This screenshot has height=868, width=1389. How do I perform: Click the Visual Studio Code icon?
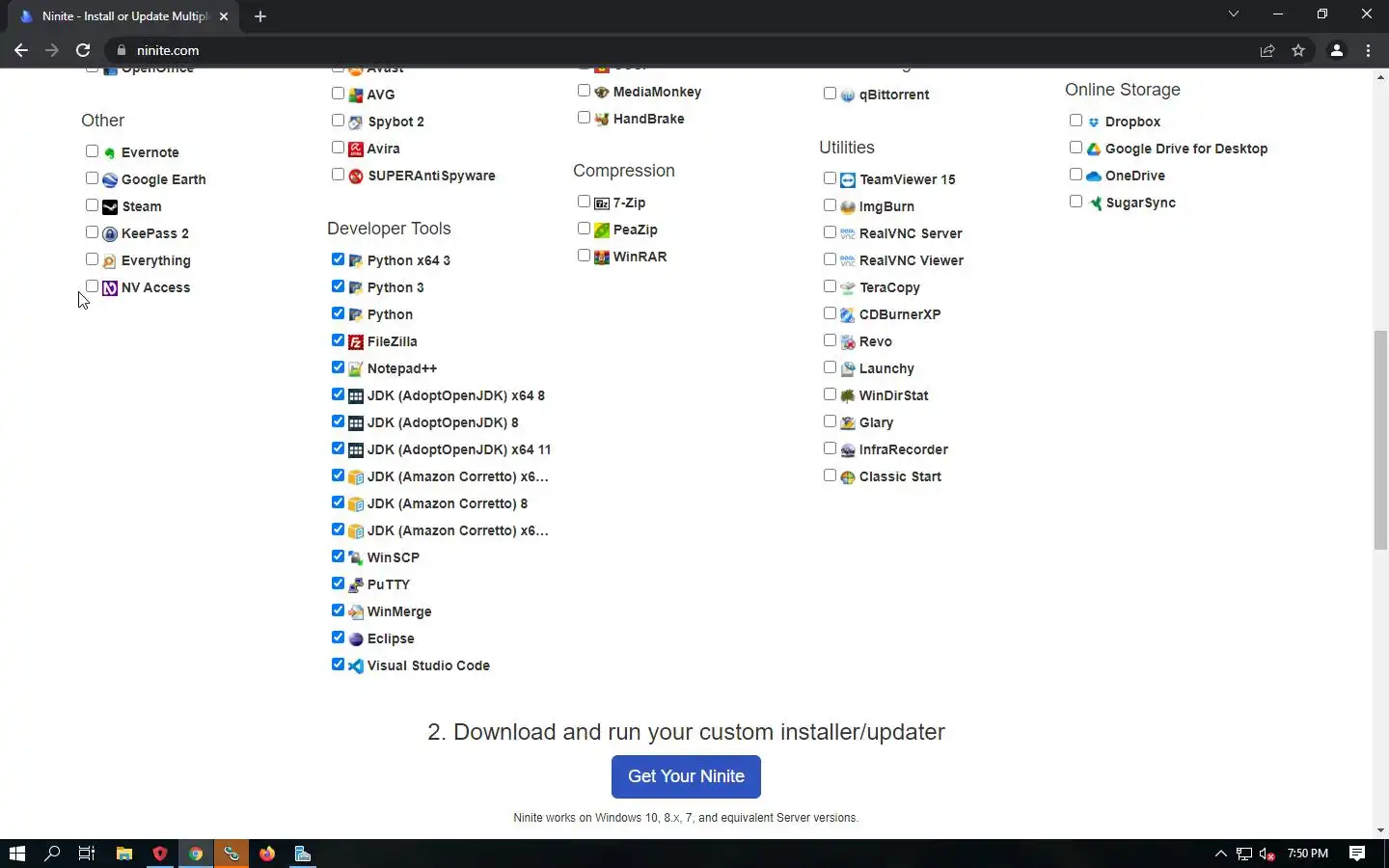coord(356,665)
